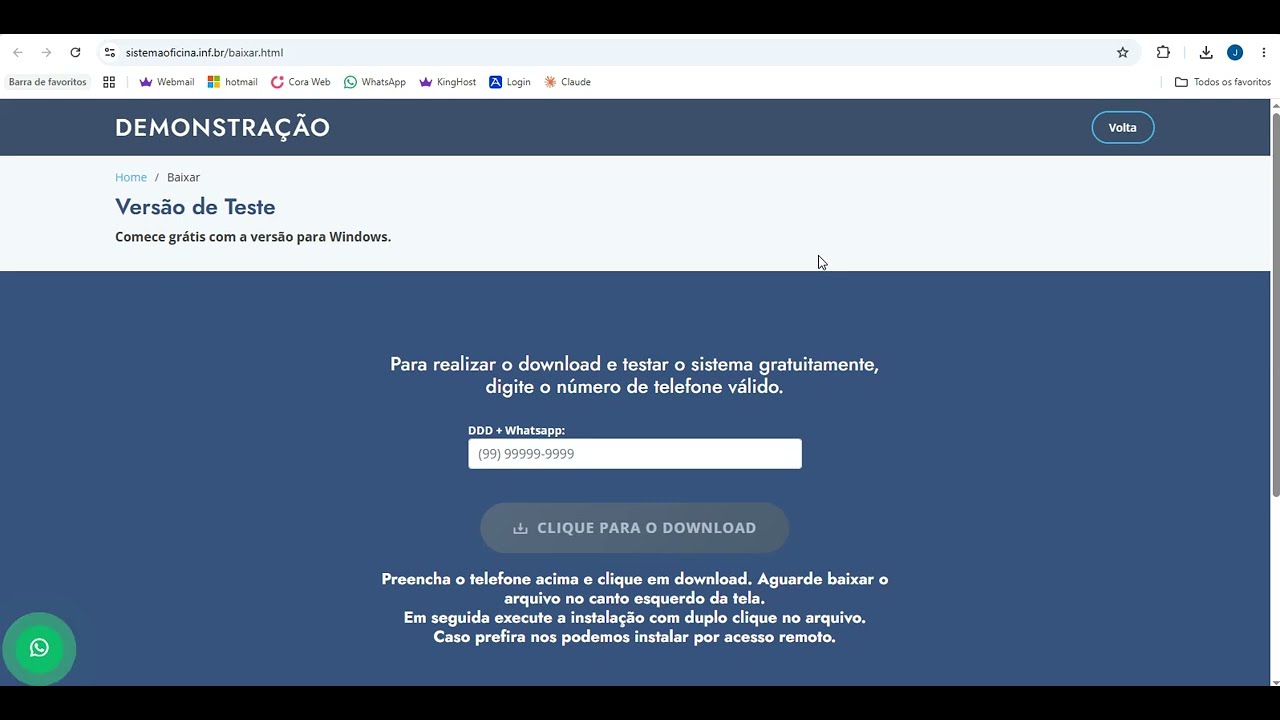Go to Home breadcrumb link
The width and height of the screenshot is (1280, 720).
131,177
